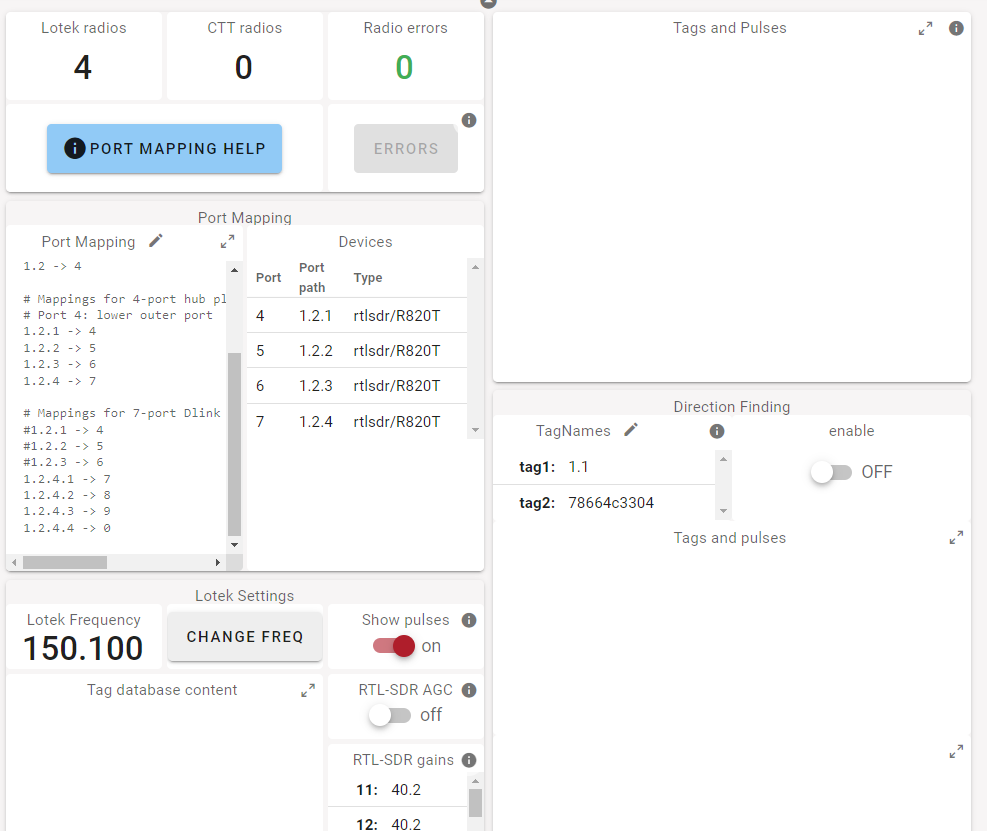Expand the Tag database content panel

[x=308, y=691]
